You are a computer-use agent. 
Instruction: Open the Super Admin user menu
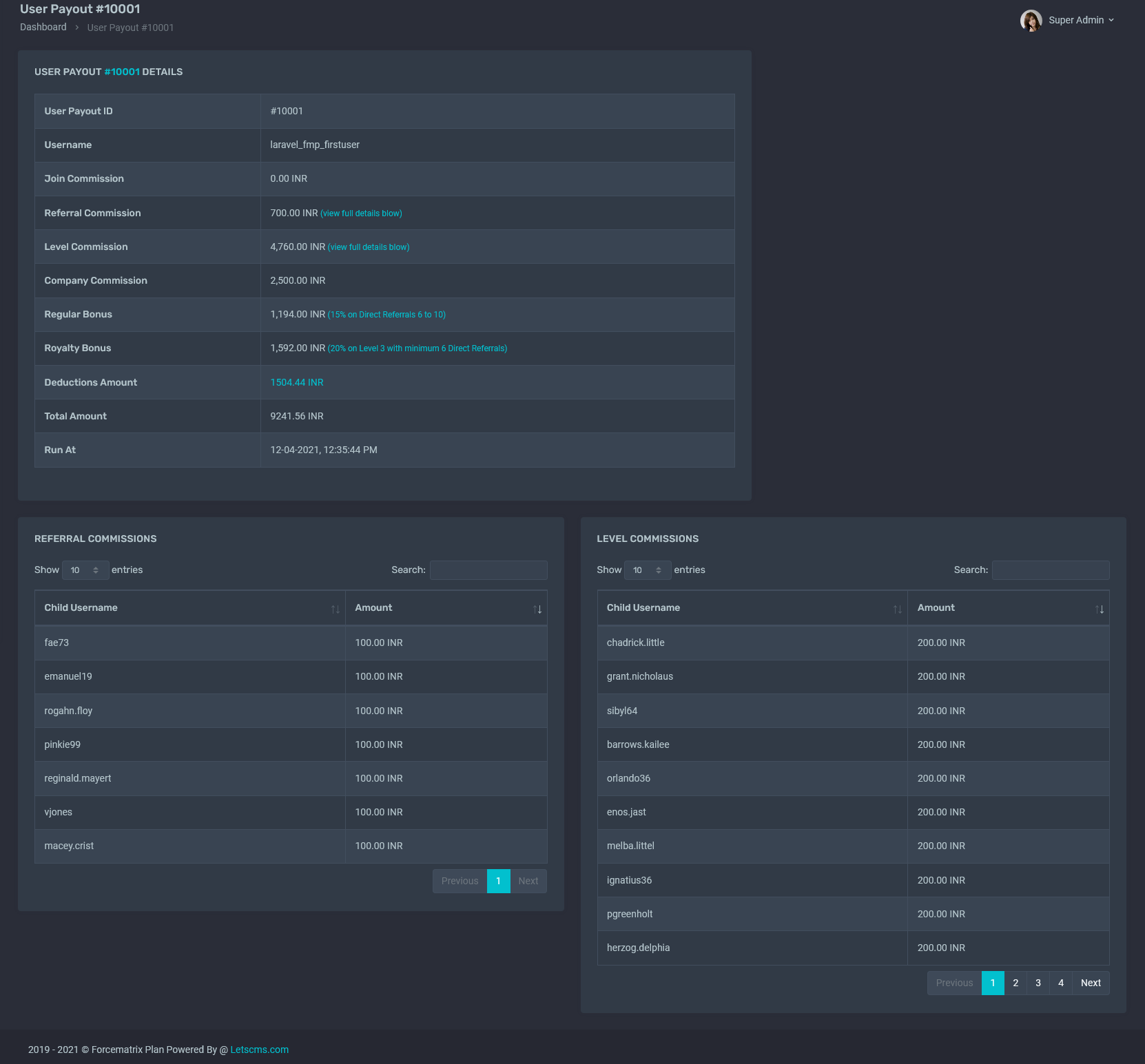tap(1080, 21)
